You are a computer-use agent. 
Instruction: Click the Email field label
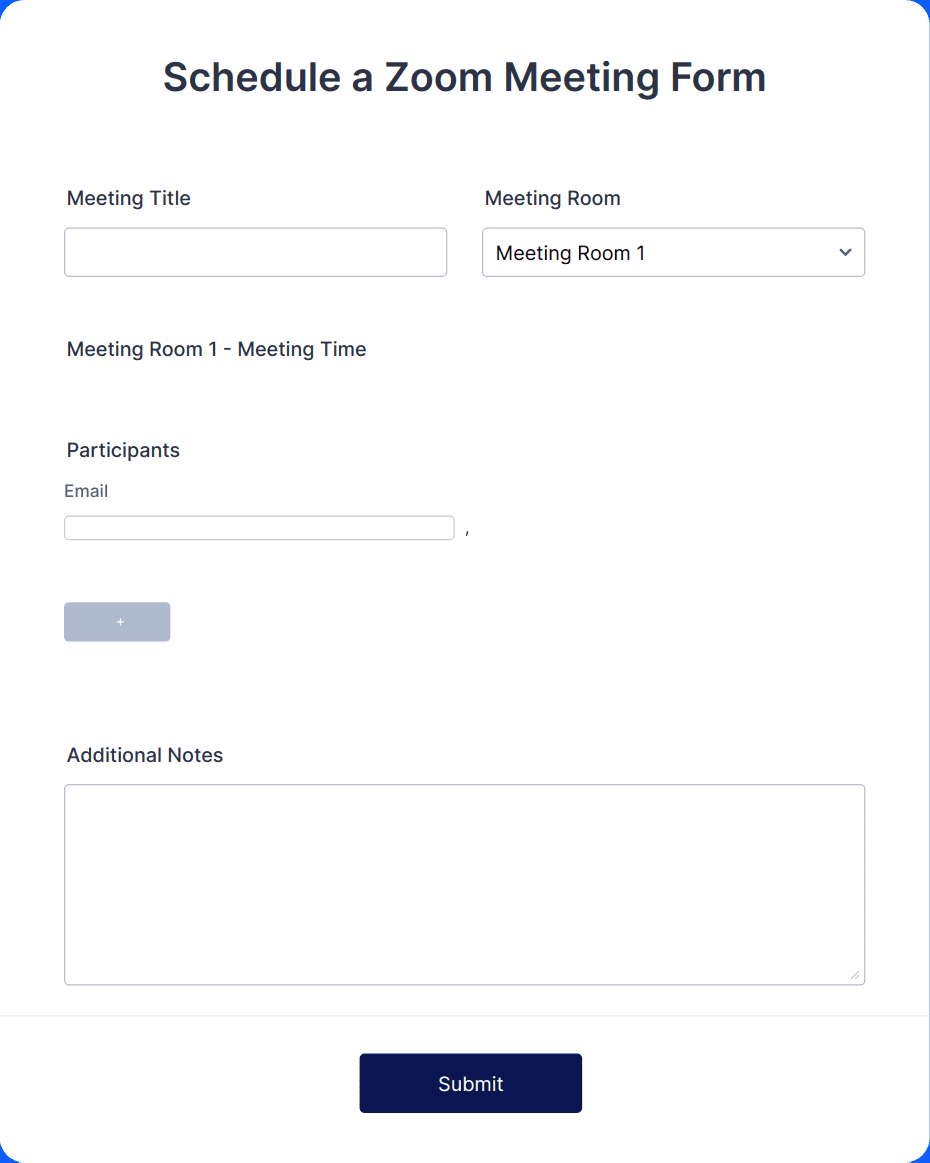(86, 491)
